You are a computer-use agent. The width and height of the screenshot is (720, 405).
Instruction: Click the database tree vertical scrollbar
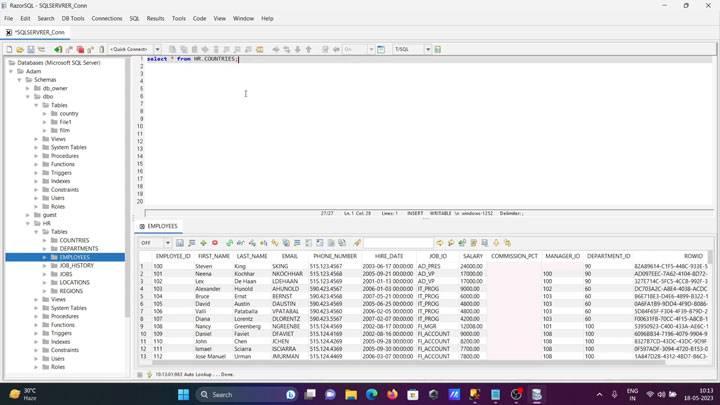pyautogui.click(x=127, y=188)
